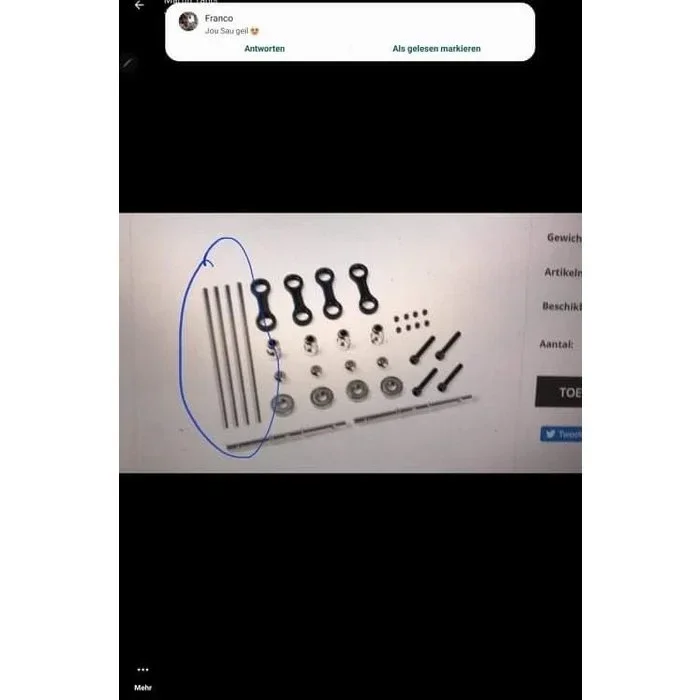700x700 pixels.
Task: Click the Gewicht label in photo
Action: (x=564, y=238)
